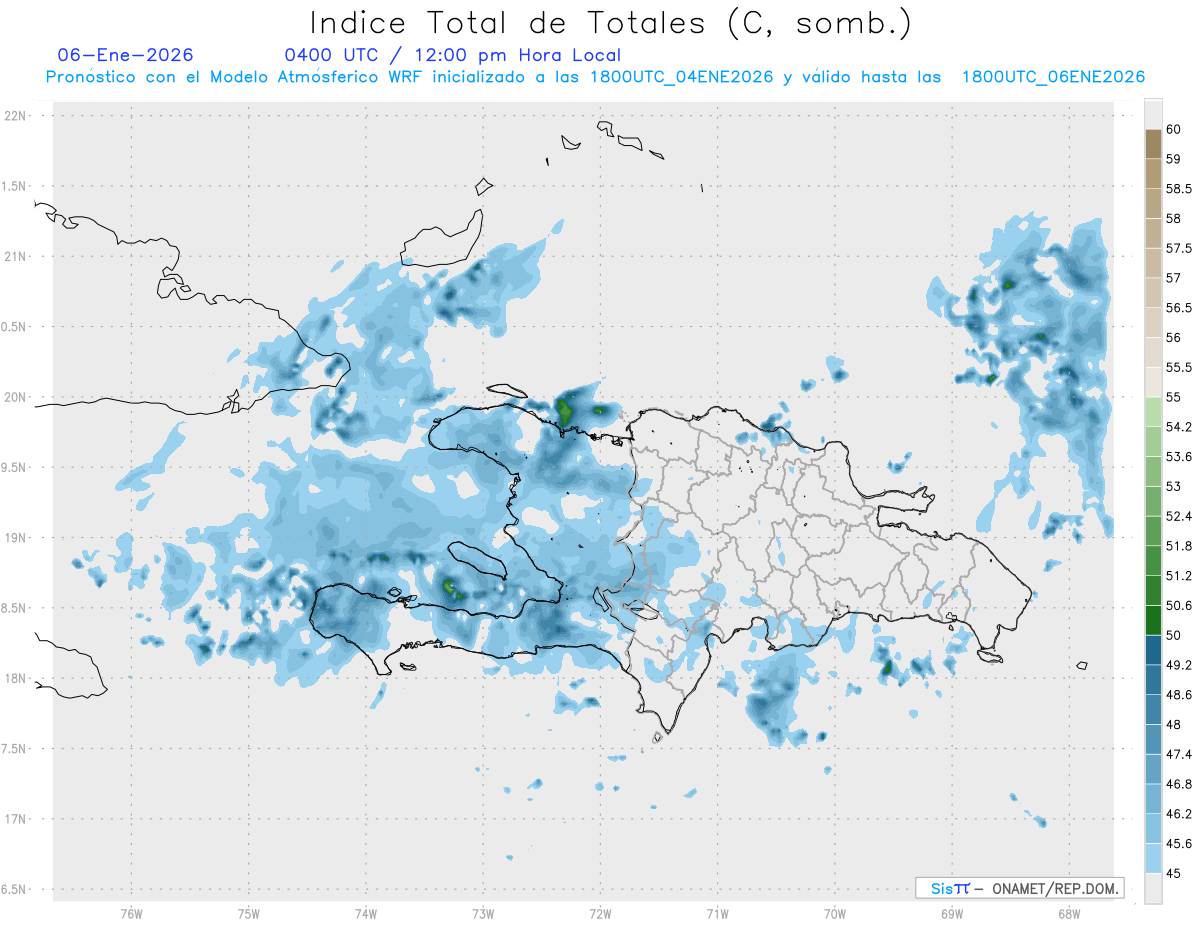Click the colorbar value '51.8'
This screenshot has width=1200, height=927.
click(x=1178, y=546)
